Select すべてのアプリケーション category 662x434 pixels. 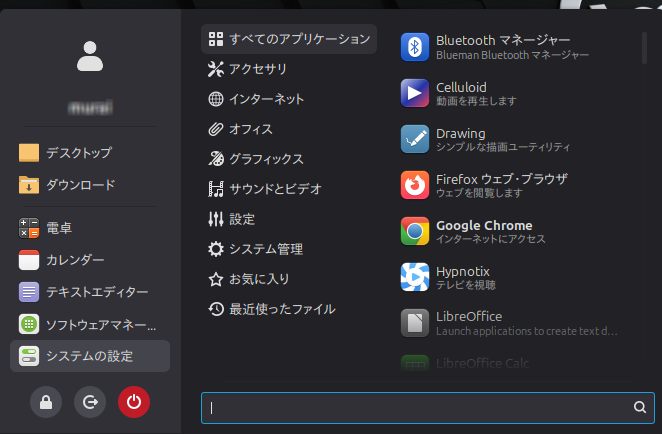coord(289,40)
